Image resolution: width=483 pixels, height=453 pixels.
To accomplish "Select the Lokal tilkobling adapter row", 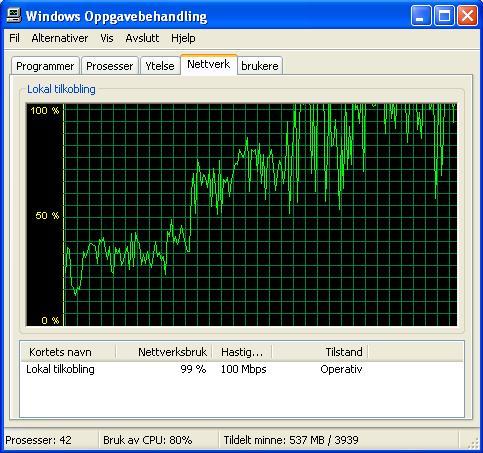I will coord(242,369).
